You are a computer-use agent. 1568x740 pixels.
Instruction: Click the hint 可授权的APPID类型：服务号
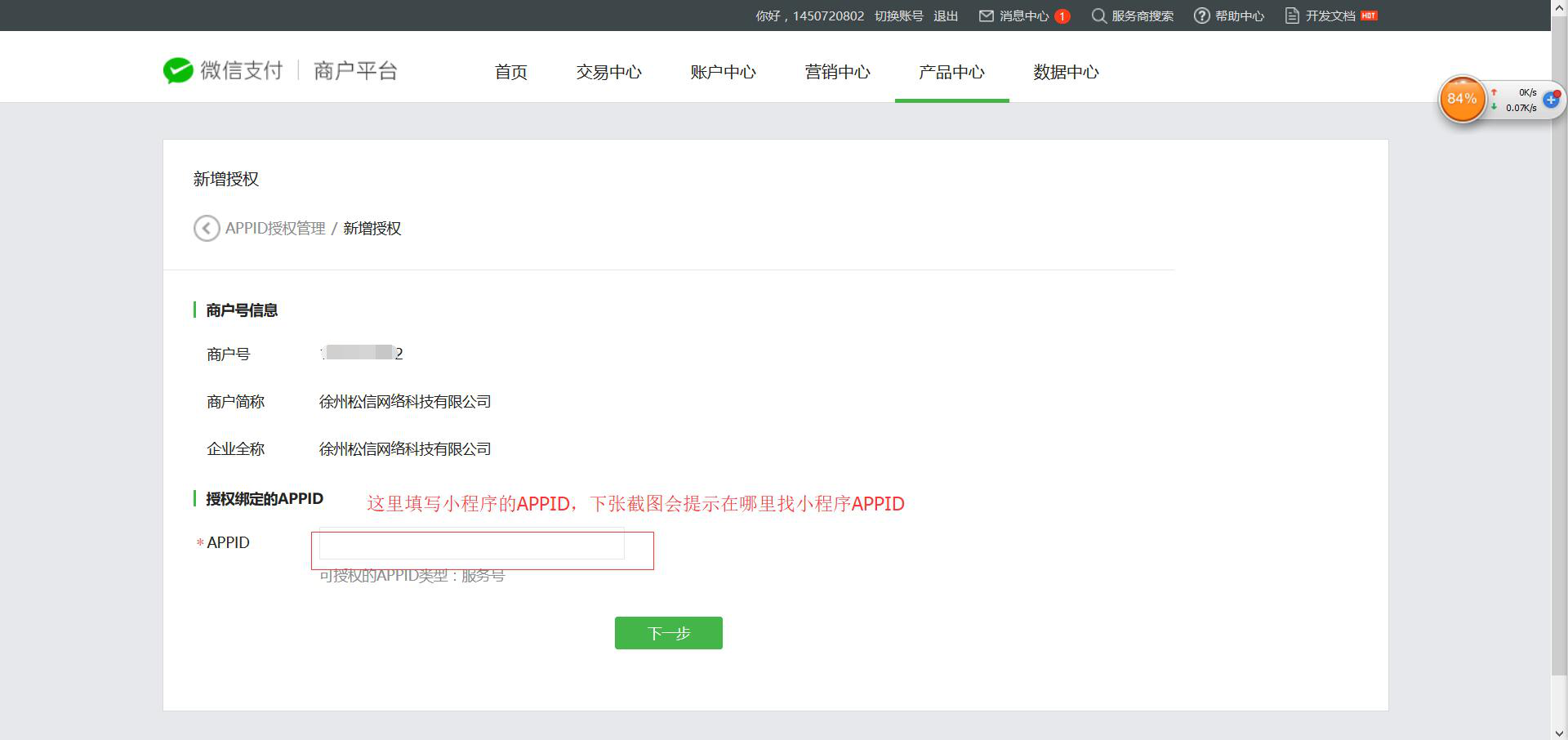tap(412, 576)
